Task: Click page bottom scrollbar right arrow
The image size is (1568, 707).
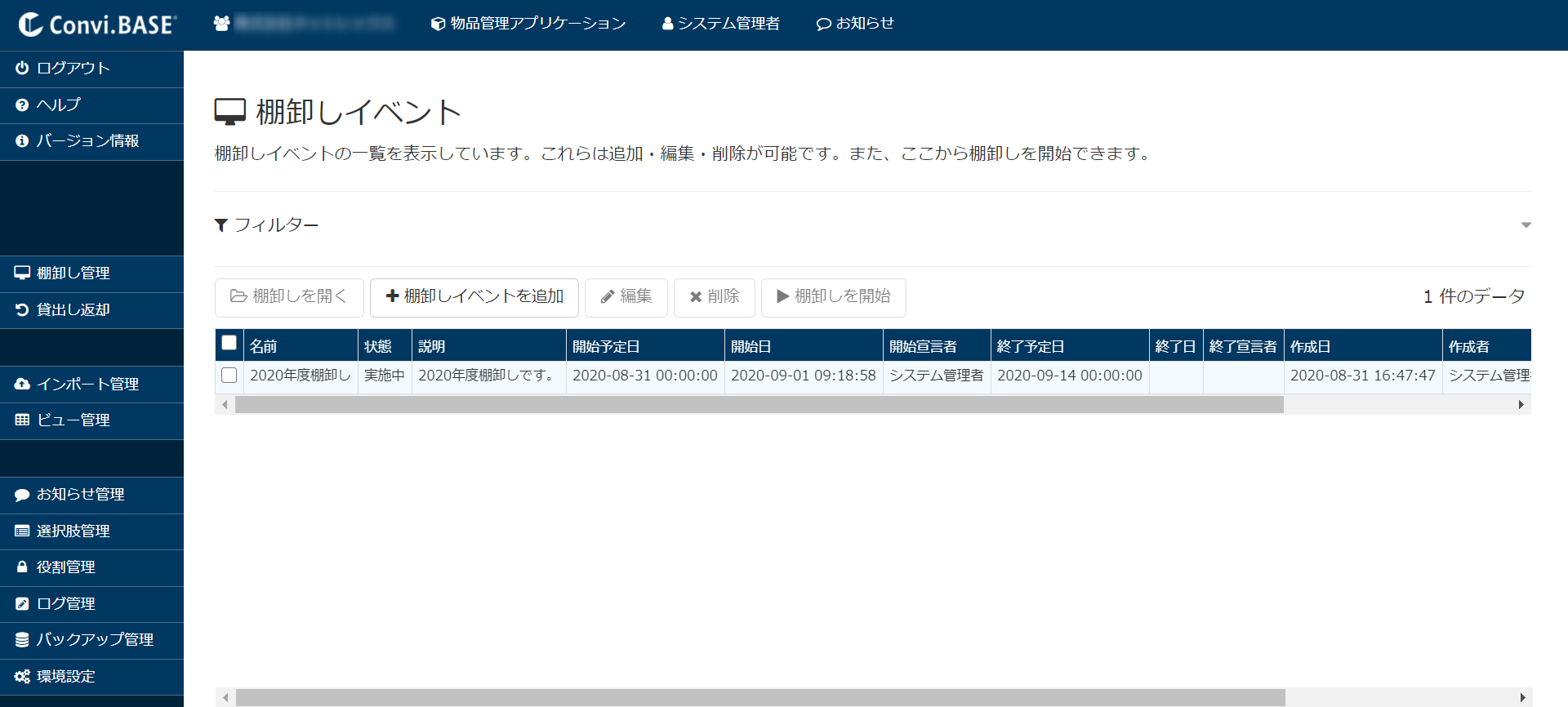Action: coord(1522,698)
